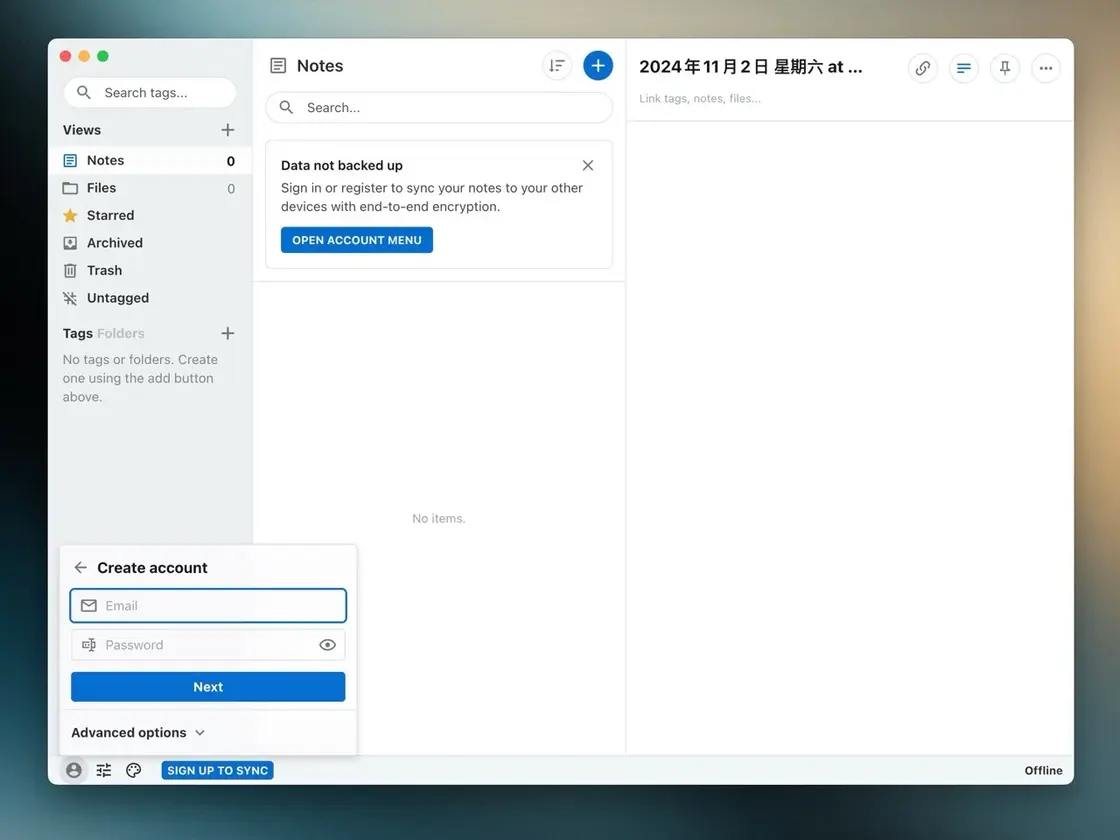Change the editor type using the lines icon
Viewport: 1120px width, 840px height.
click(964, 68)
